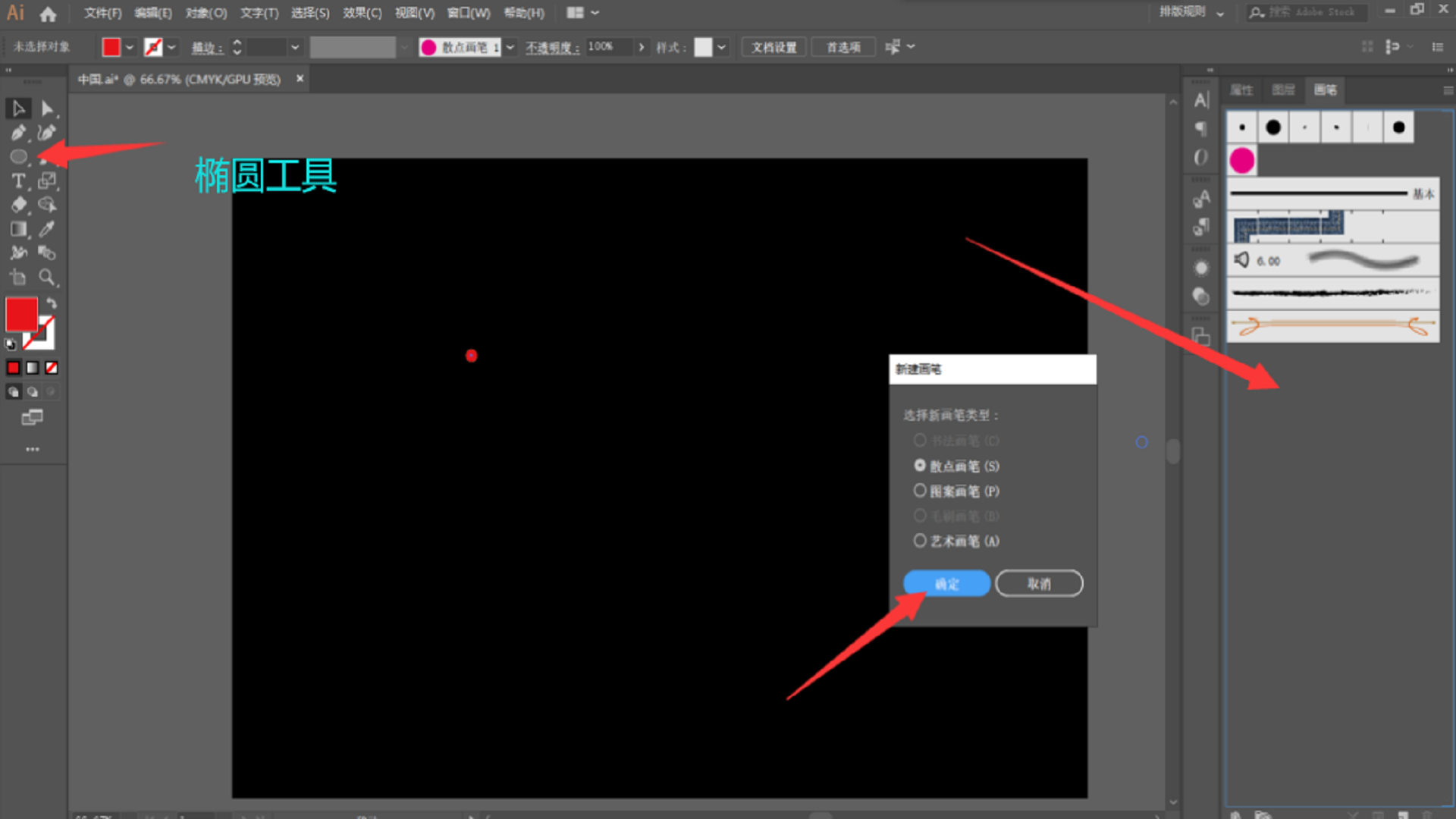1456x819 pixels.
Task: Switch to the 图层 panel tab
Action: (1283, 89)
